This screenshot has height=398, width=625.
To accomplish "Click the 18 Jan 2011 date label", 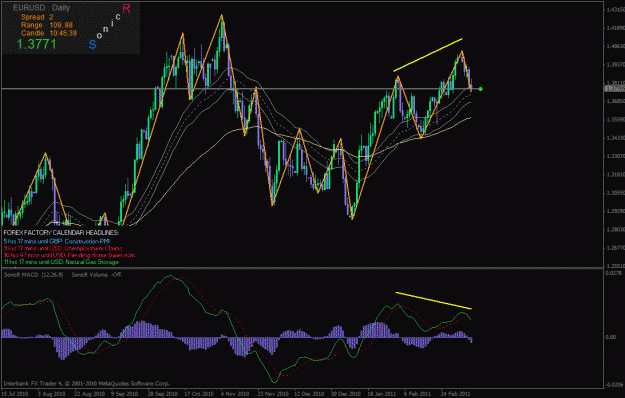I will [x=381, y=394].
